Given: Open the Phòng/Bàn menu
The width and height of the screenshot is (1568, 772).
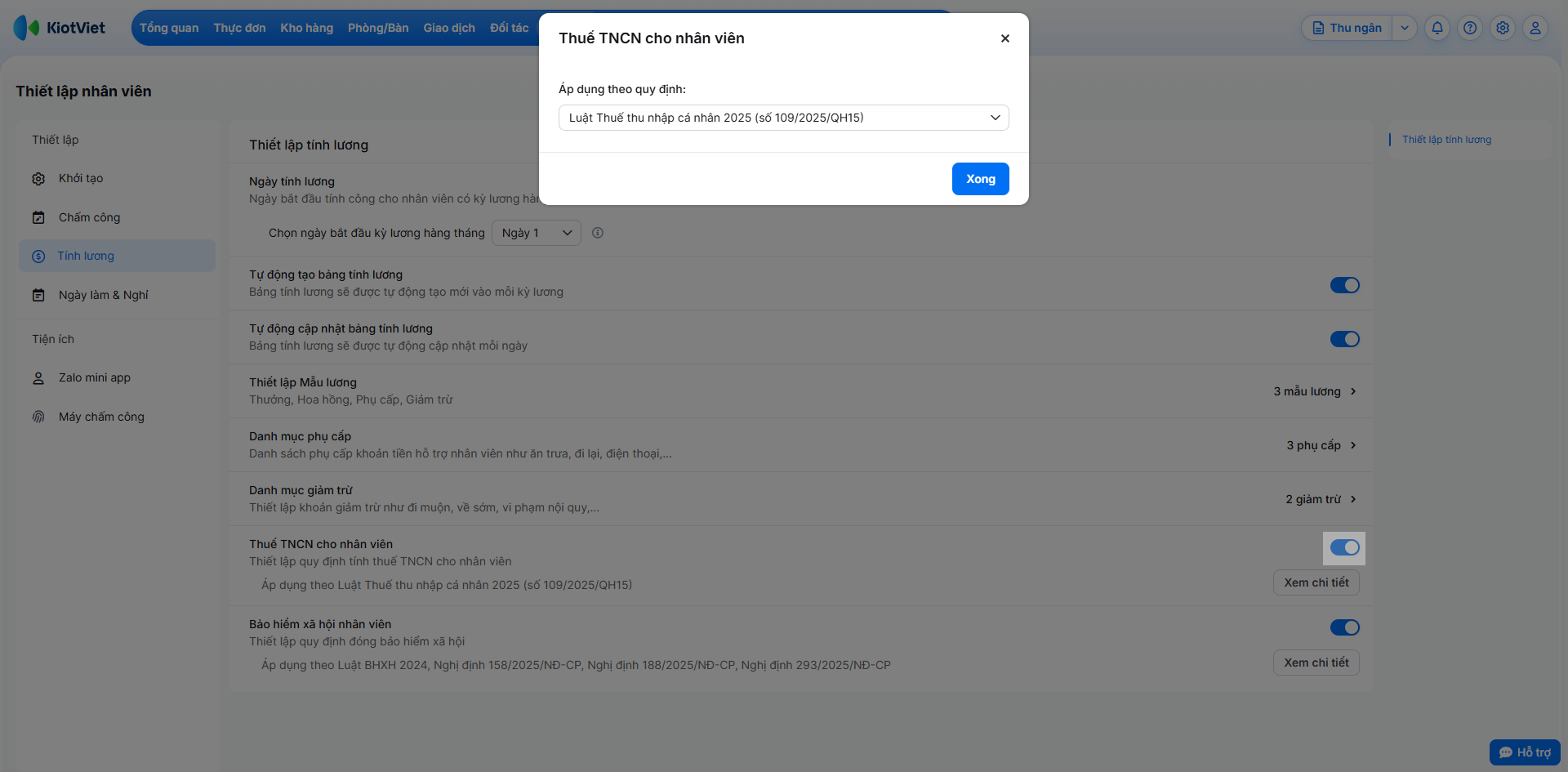Looking at the screenshot, I should click(378, 28).
